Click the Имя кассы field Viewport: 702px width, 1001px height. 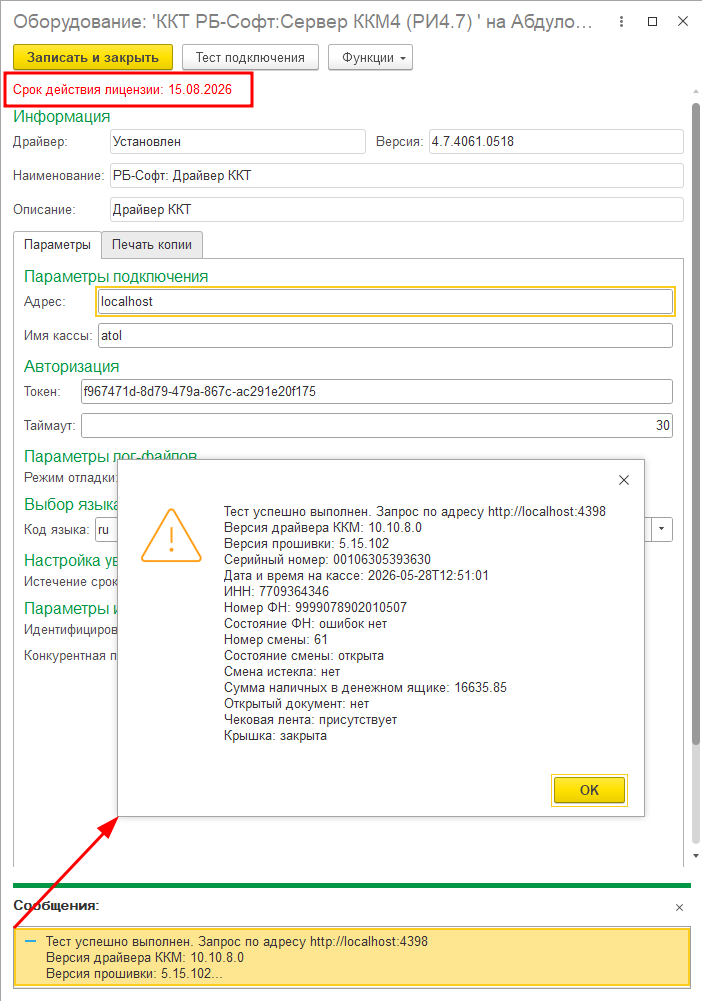click(x=385, y=336)
